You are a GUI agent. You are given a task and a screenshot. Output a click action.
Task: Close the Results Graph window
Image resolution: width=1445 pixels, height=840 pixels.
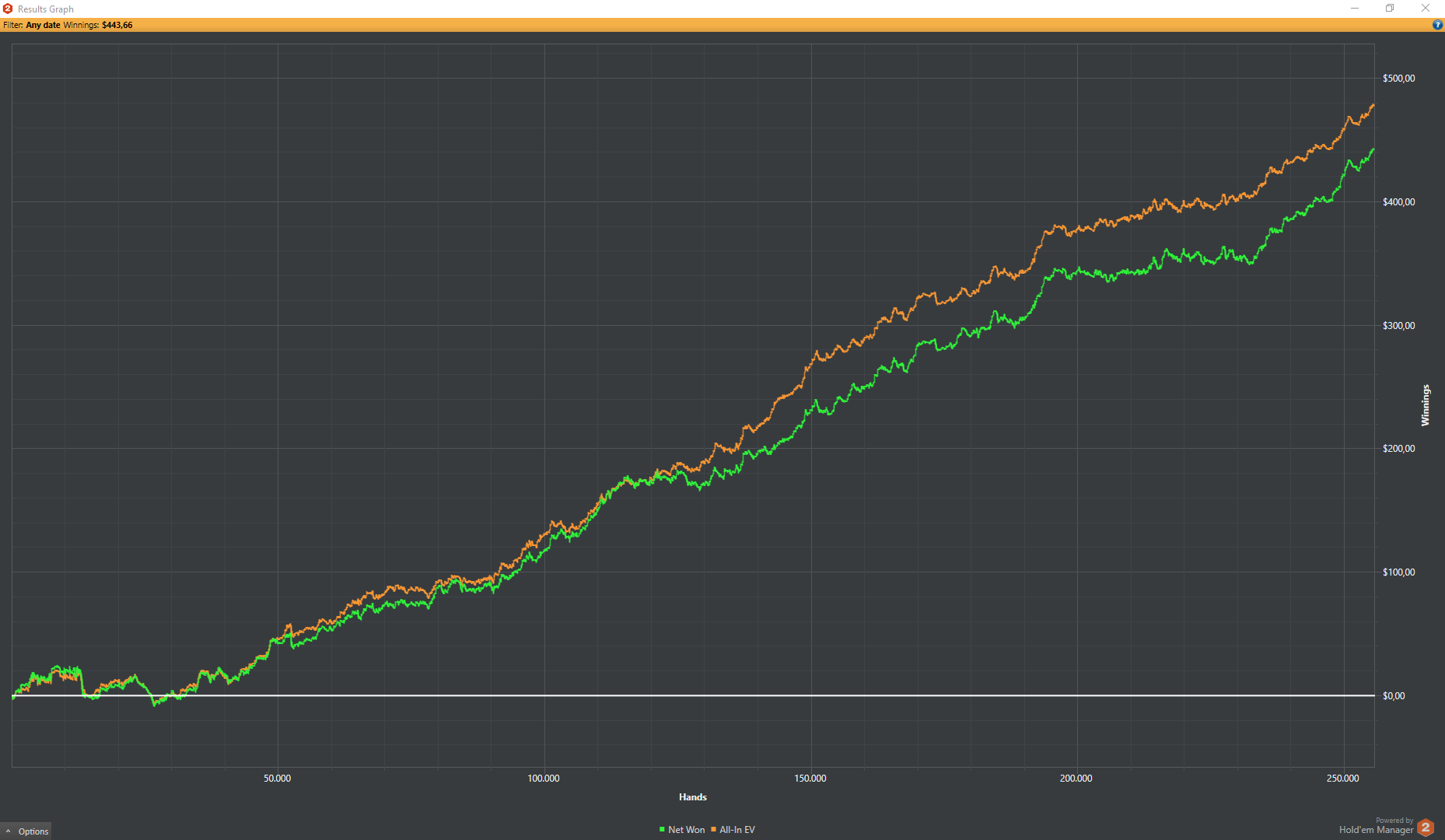pos(1426,9)
